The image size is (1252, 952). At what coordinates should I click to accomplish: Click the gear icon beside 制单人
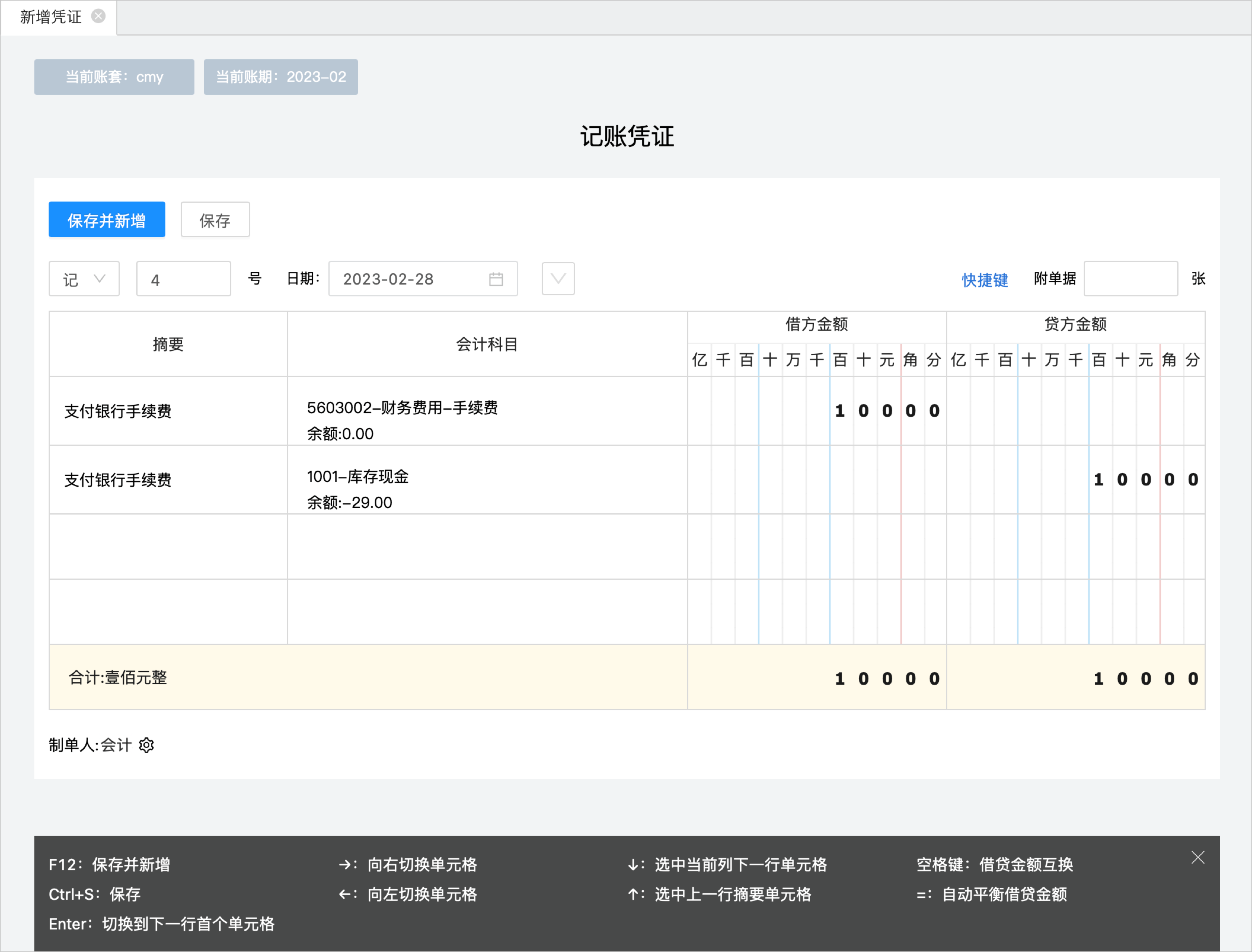click(147, 745)
